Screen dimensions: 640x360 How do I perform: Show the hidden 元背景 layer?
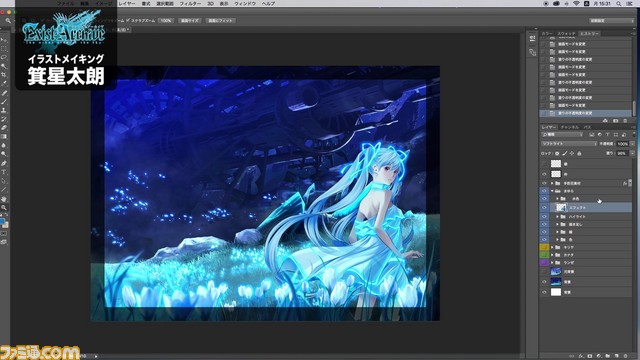click(x=544, y=271)
